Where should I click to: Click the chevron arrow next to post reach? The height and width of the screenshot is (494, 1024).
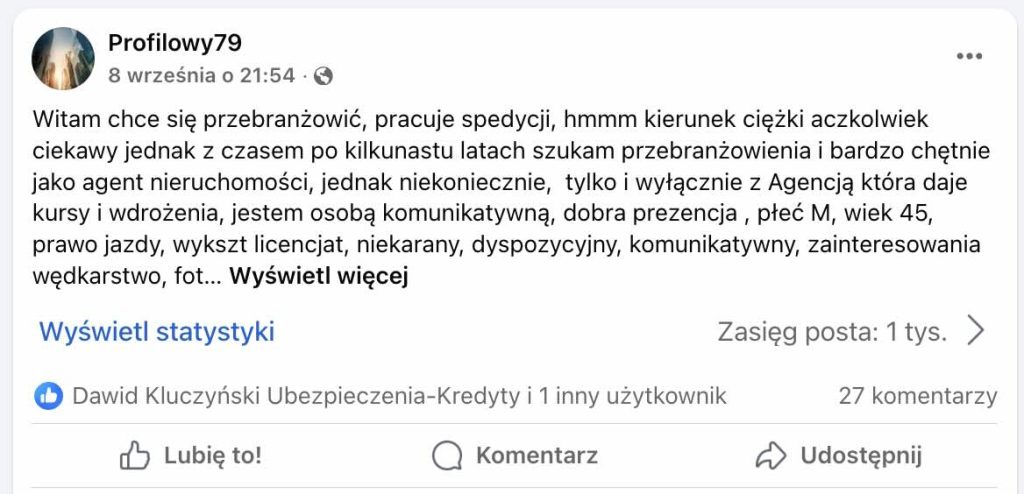(x=976, y=331)
